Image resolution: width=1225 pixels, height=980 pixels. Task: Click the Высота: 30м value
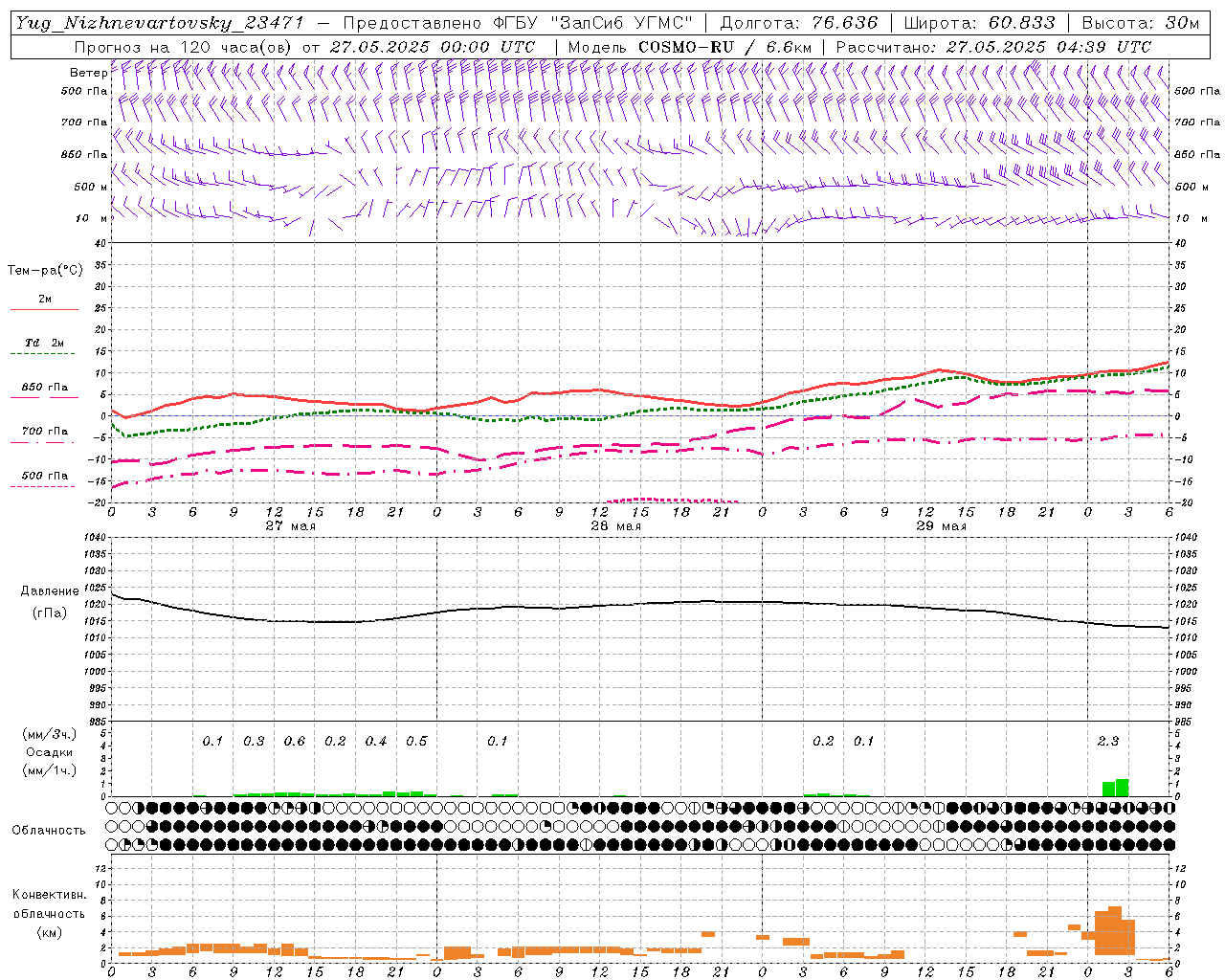tap(1140, 23)
